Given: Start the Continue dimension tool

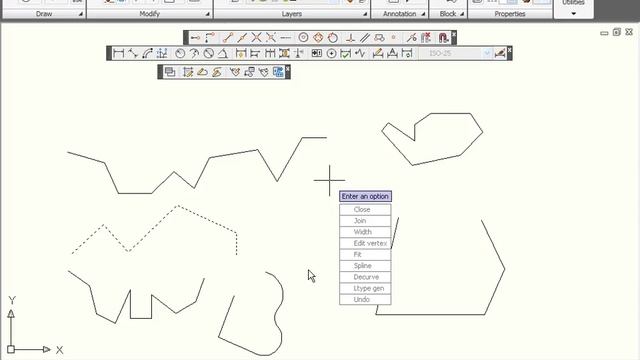Looking at the screenshot, I should [x=270, y=53].
